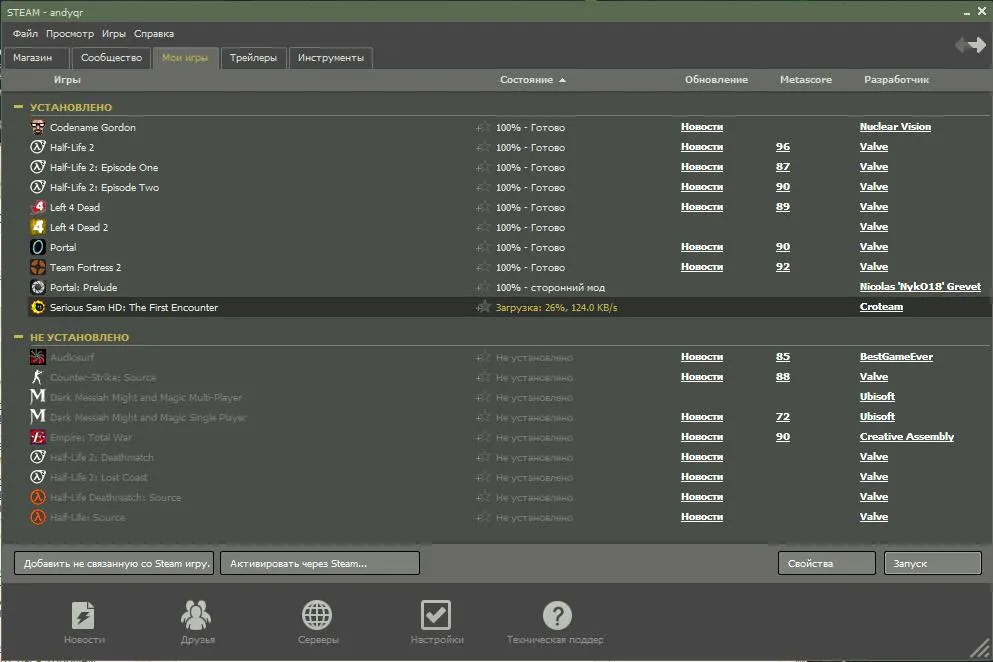The height and width of the screenshot is (662, 993).
Task: Toggle favorite star for Half-Life 2
Action: point(484,147)
